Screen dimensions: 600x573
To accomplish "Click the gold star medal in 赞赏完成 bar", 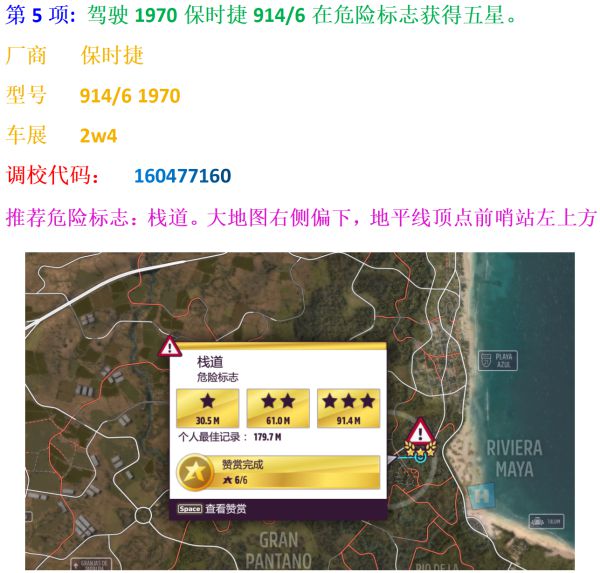I will pos(195,472).
